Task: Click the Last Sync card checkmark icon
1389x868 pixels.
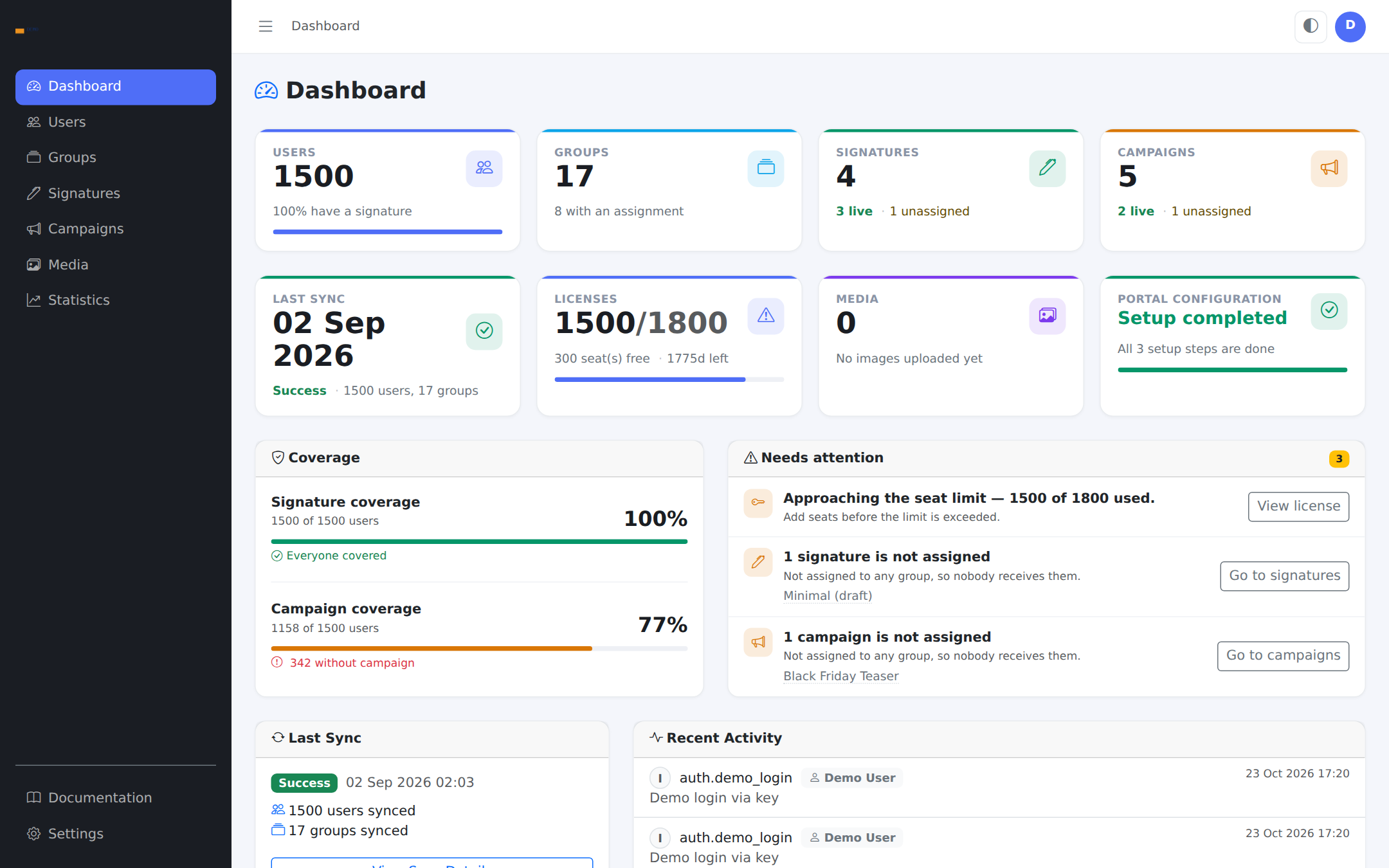Action: point(484,331)
